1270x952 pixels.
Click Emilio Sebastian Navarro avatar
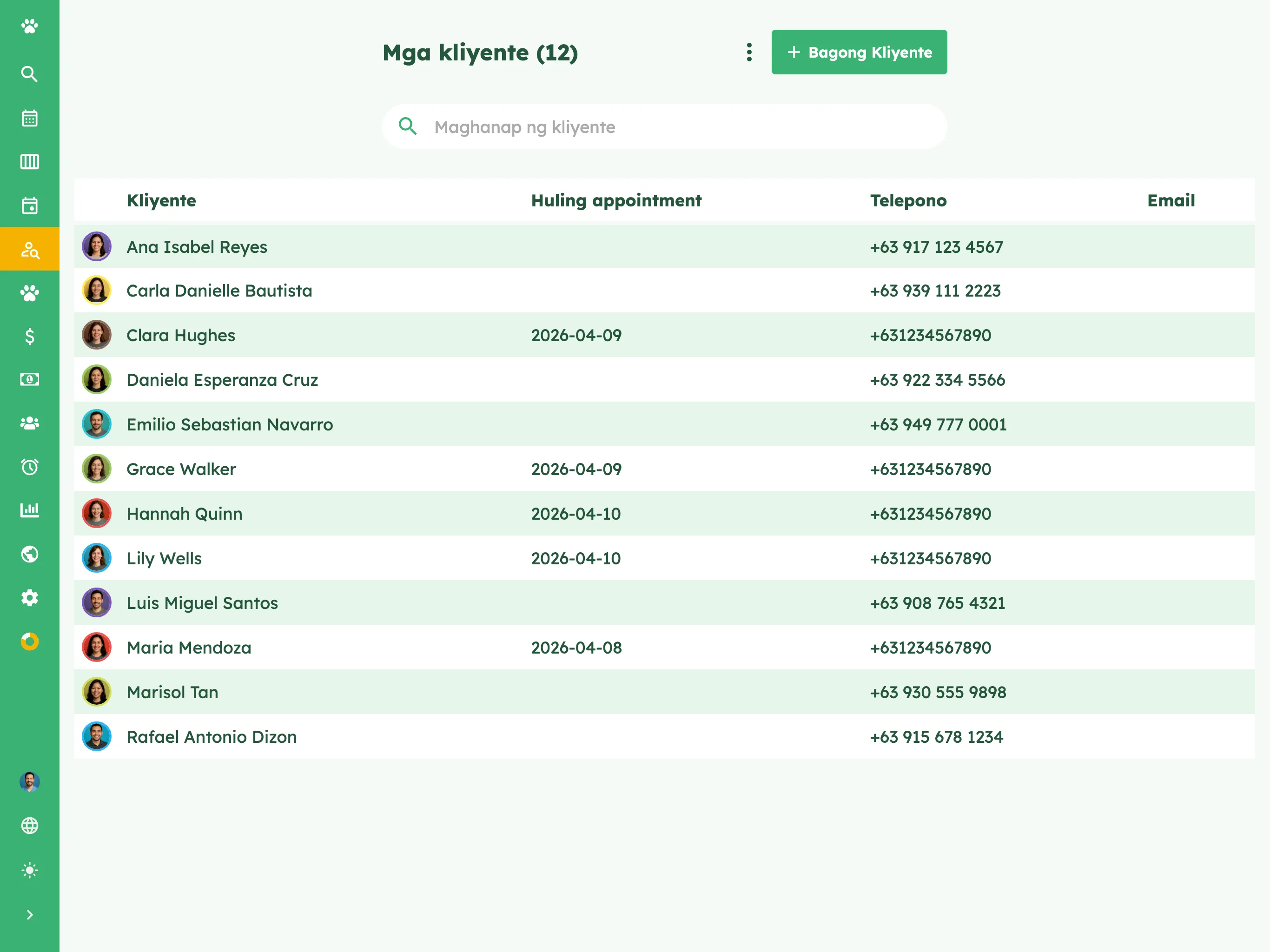click(96, 424)
